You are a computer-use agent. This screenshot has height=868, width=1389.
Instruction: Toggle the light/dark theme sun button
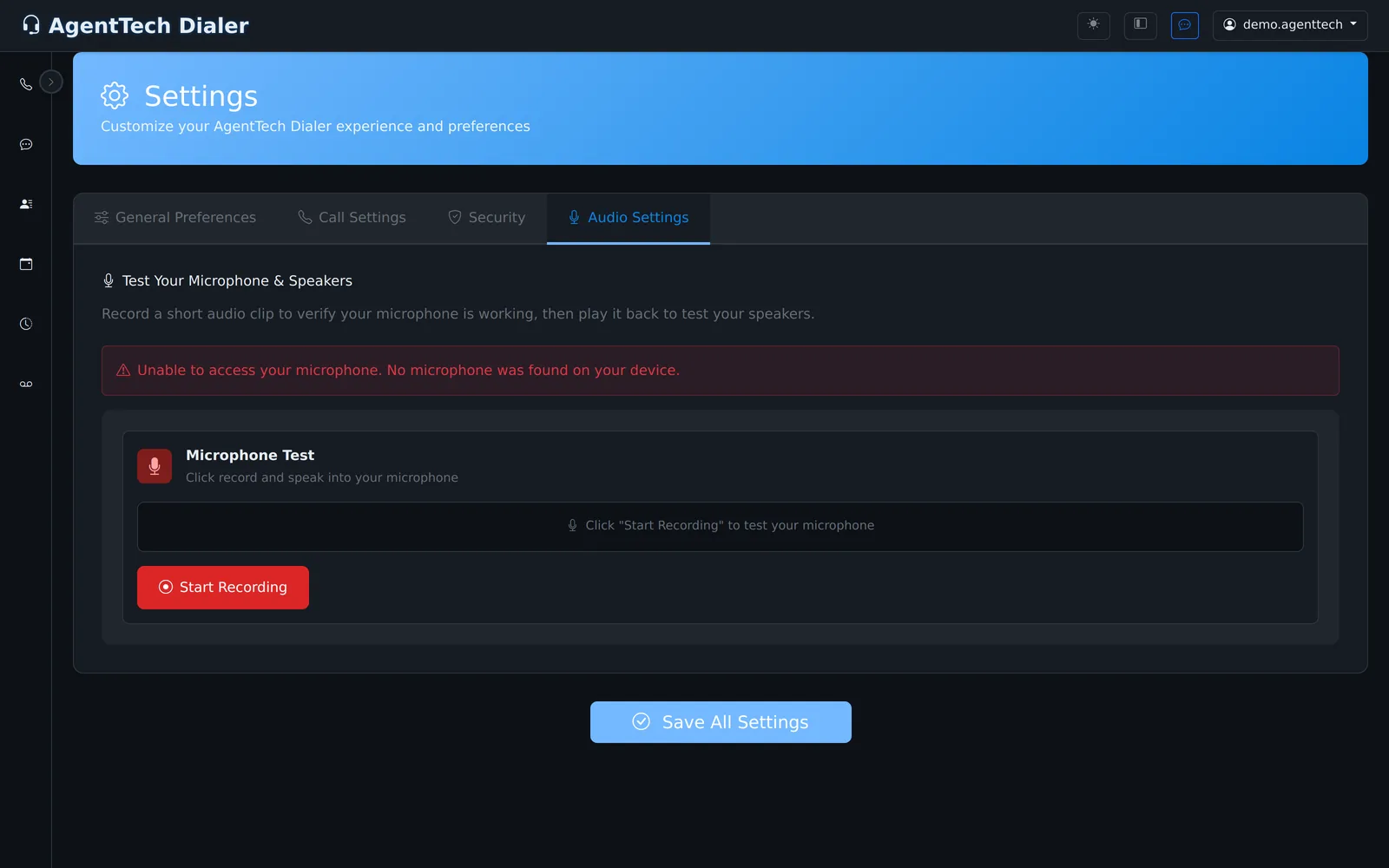(x=1094, y=25)
